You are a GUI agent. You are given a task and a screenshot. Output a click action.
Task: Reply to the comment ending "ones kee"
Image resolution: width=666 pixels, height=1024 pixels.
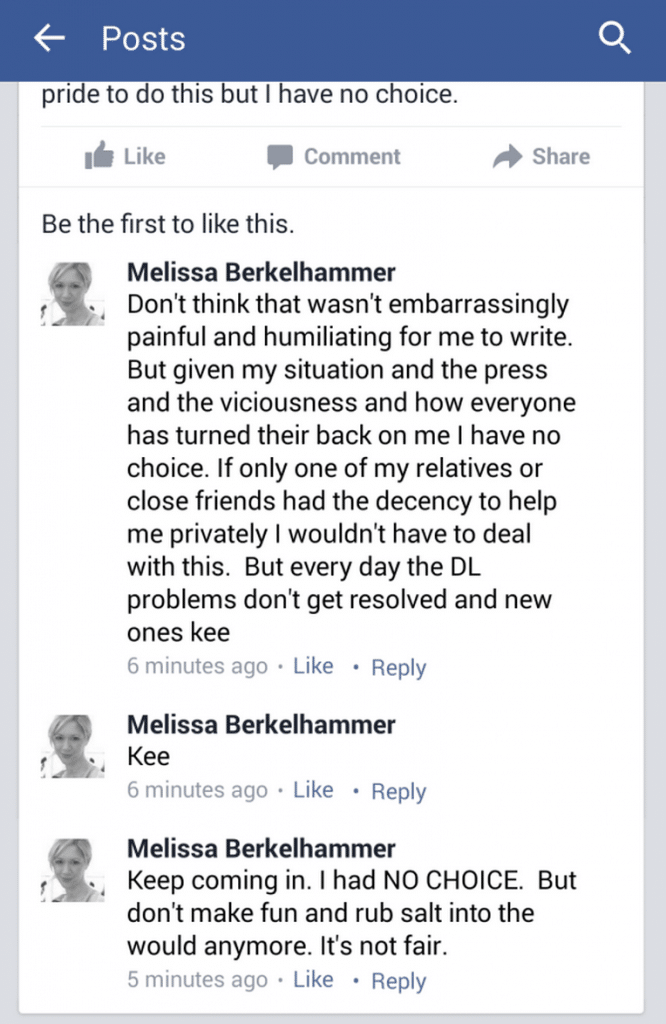click(x=398, y=667)
